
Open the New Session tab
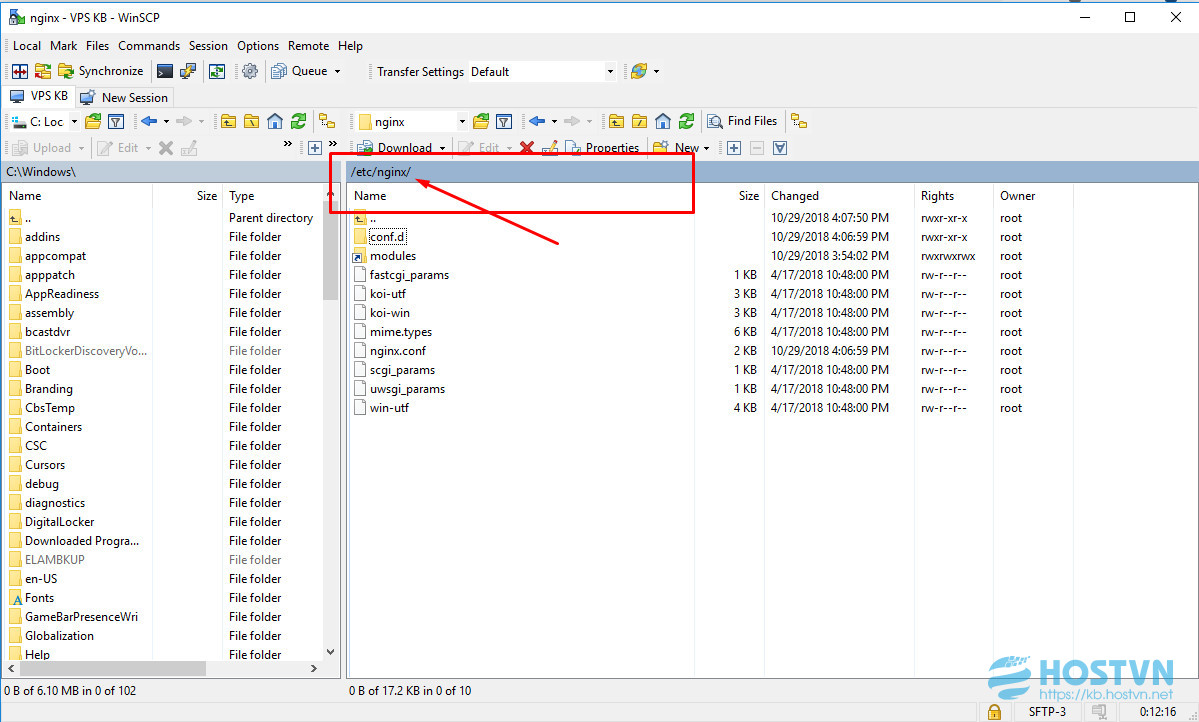pyautogui.click(x=125, y=97)
